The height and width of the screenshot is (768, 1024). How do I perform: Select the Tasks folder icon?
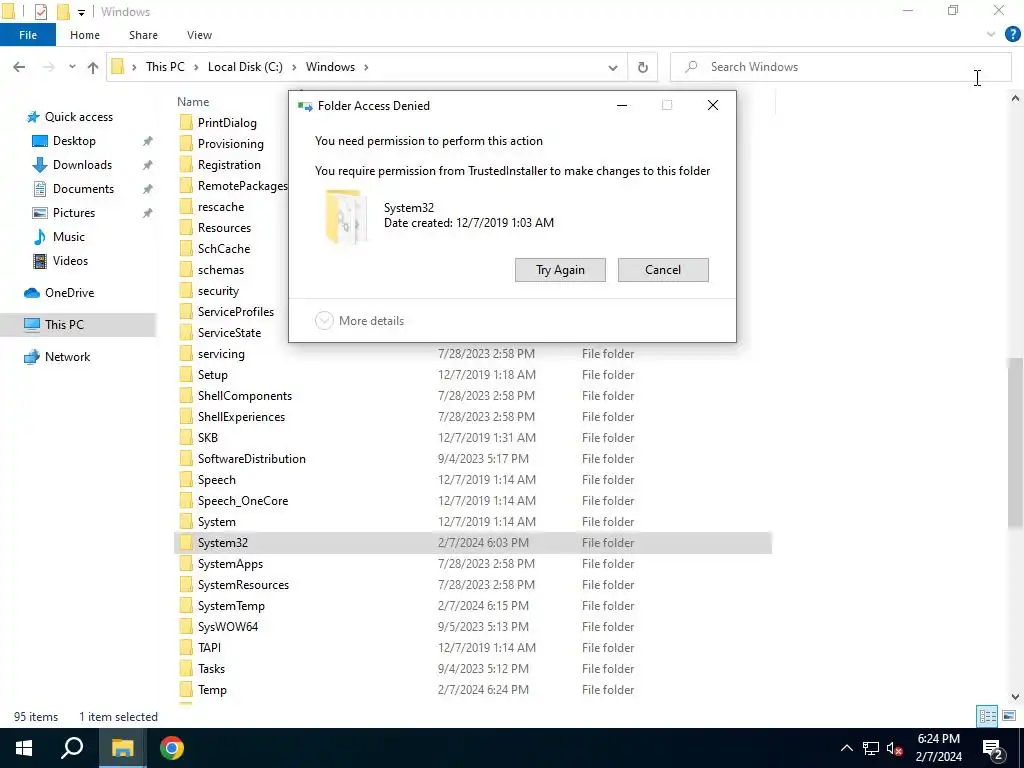(186, 669)
